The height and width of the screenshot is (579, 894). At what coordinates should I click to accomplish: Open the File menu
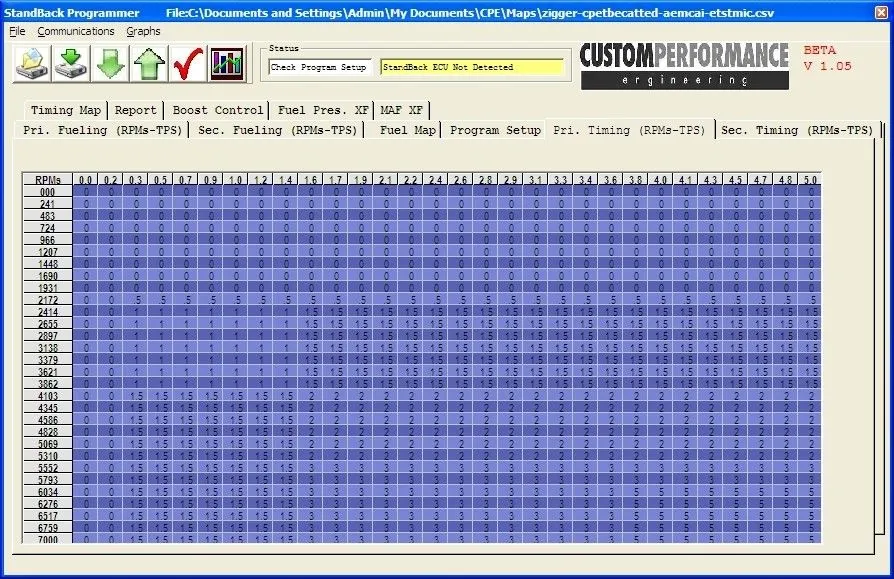[x=17, y=31]
